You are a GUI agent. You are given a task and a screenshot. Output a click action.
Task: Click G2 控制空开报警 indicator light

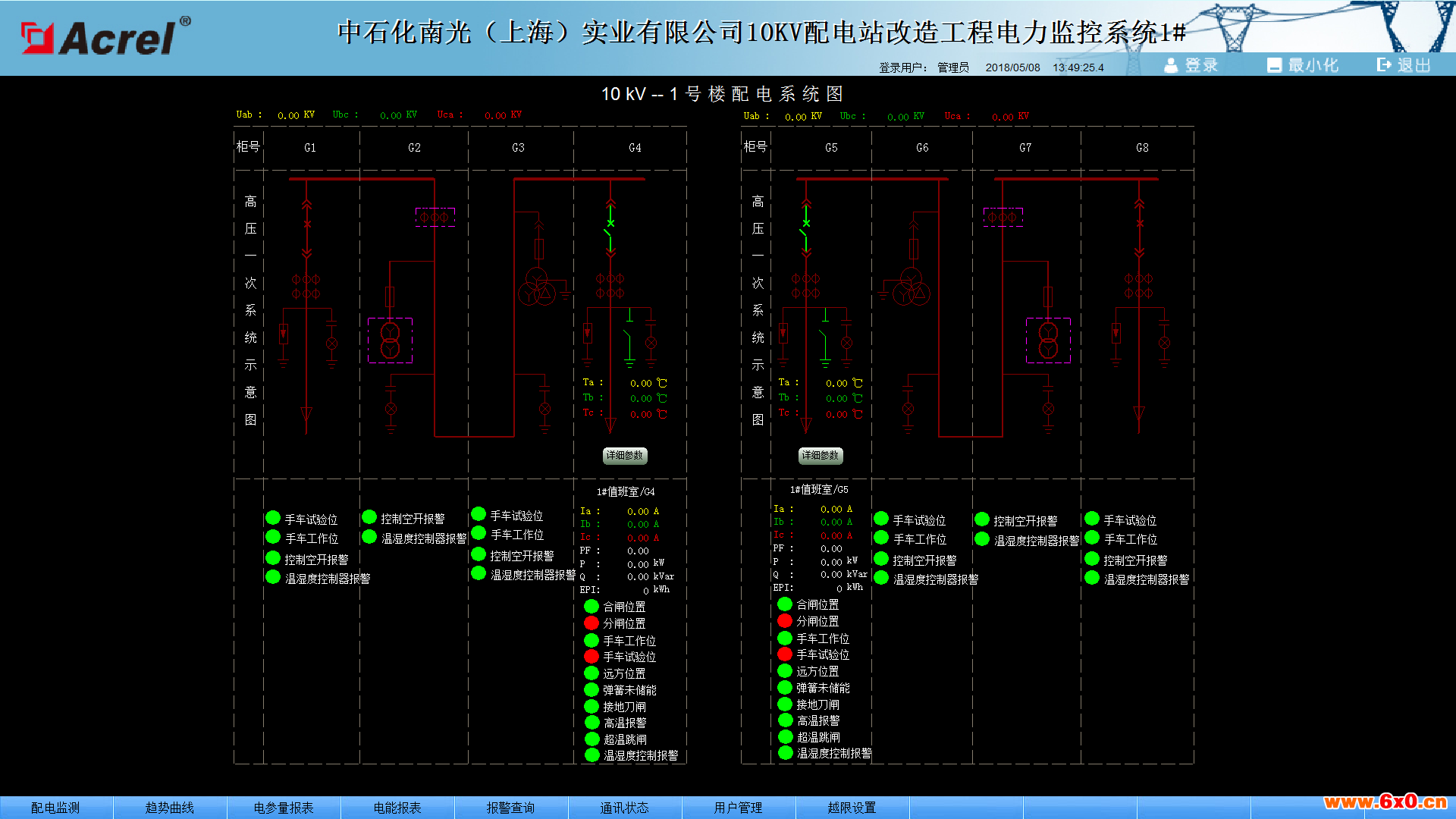tap(369, 518)
